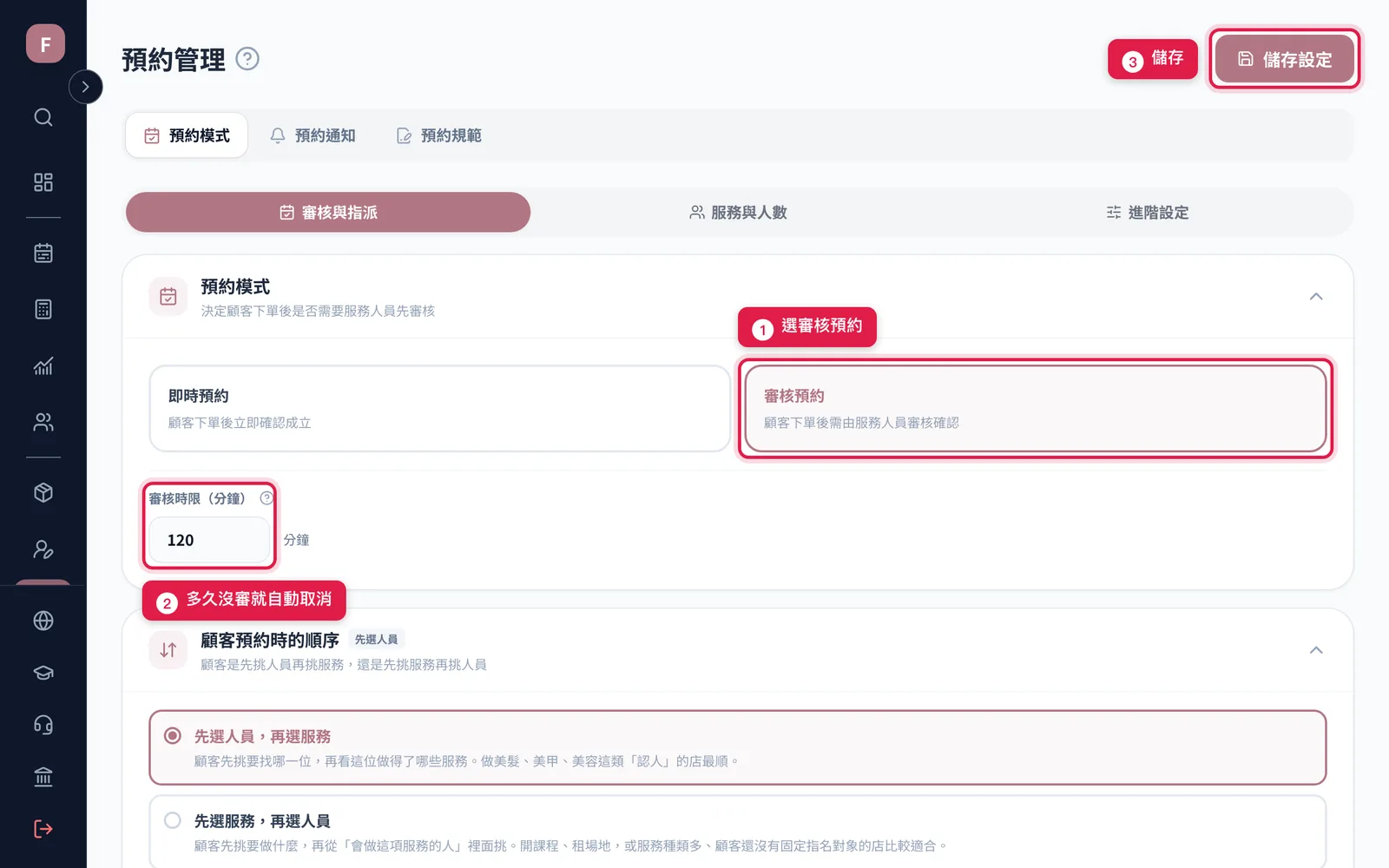
Task: Click the 儲存設定 button
Action: (x=1284, y=59)
